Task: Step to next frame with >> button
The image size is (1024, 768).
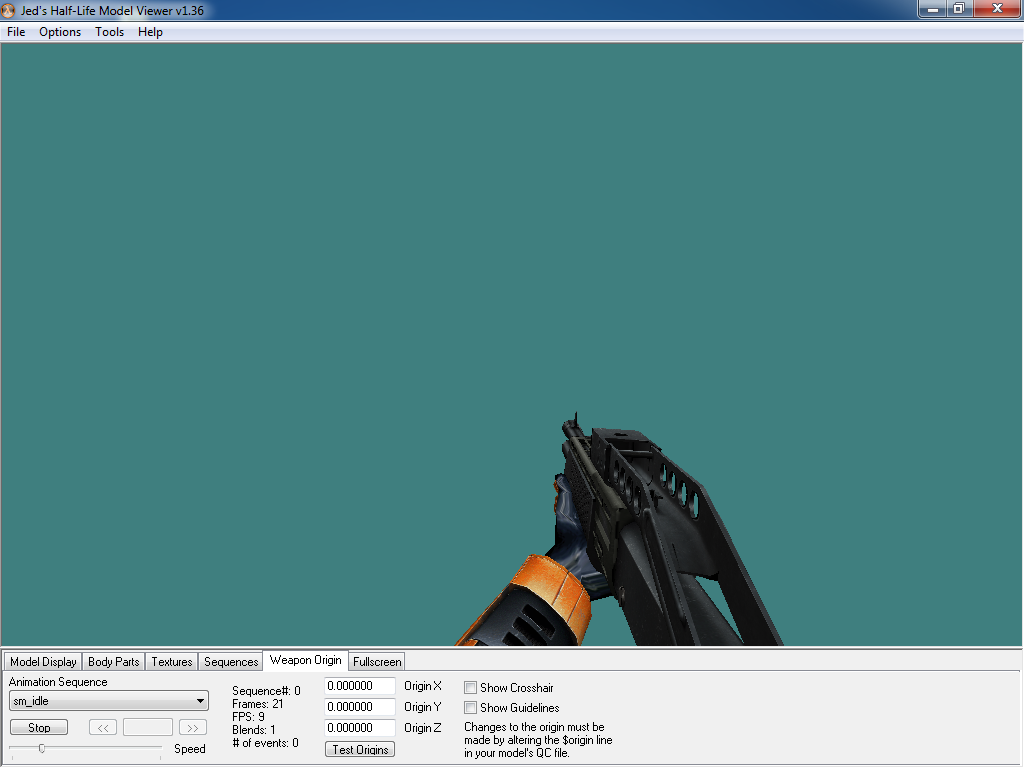Action: coord(193,728)
